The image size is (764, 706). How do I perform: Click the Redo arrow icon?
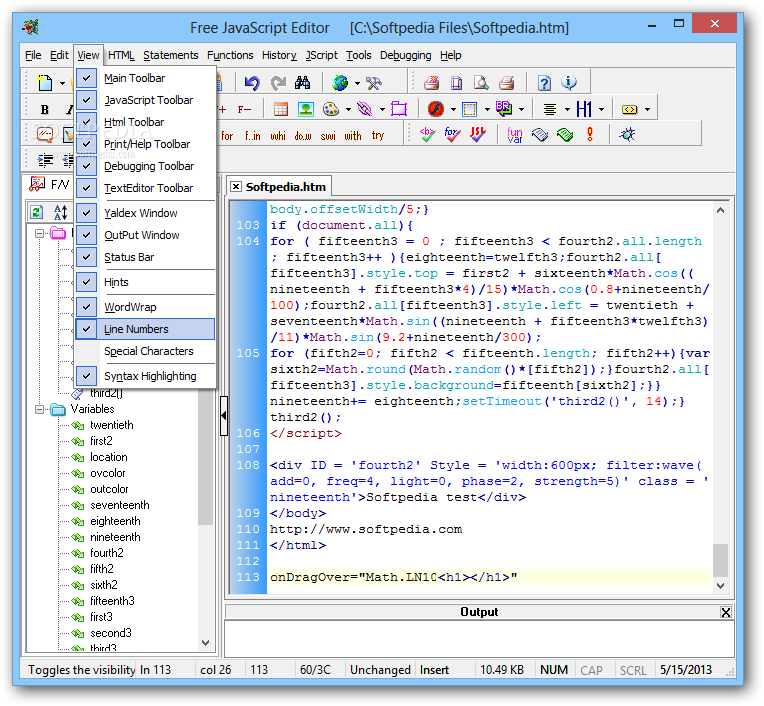coord(278,83)
